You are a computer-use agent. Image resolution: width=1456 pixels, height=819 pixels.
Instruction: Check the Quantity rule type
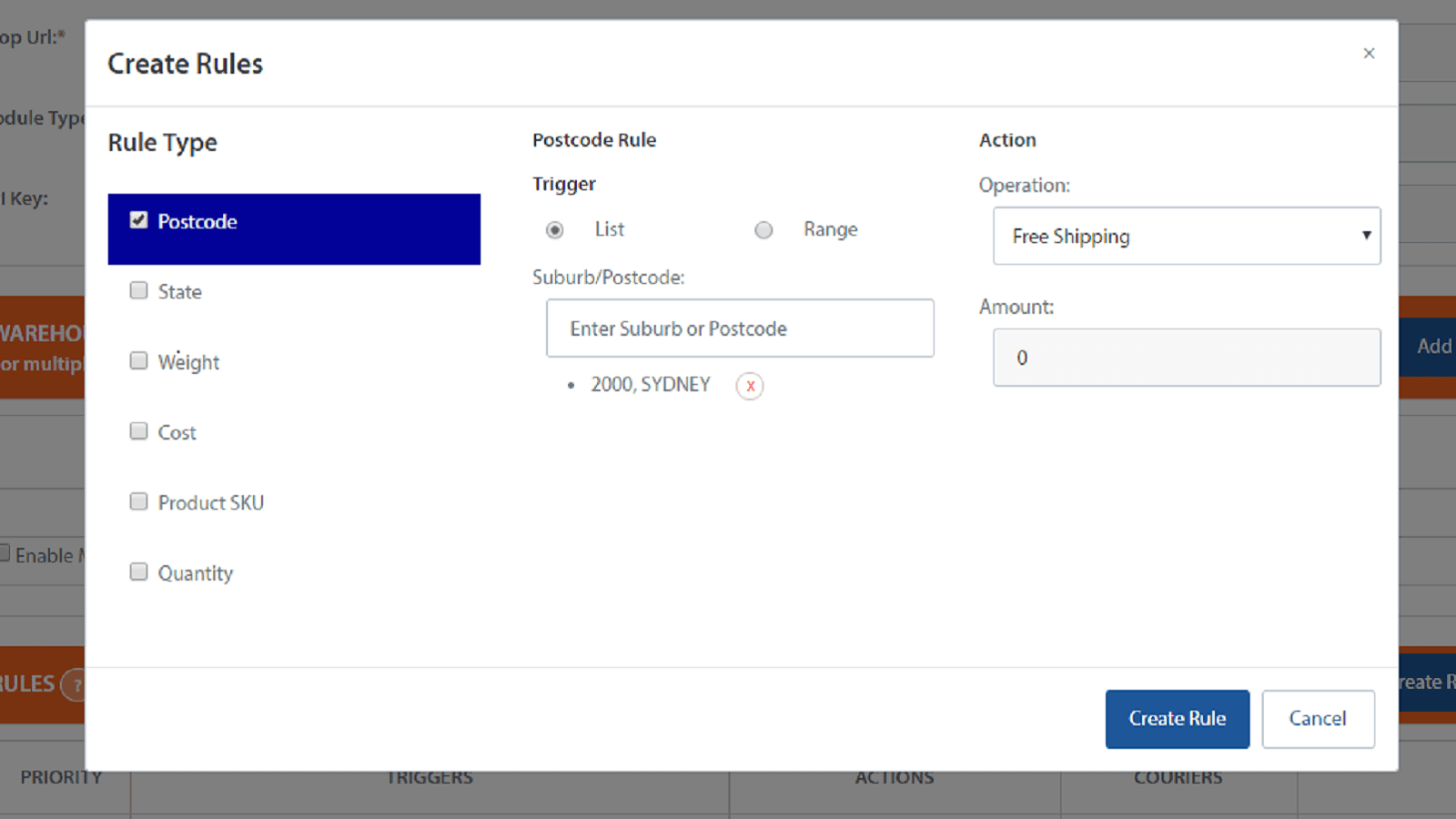[x=138, y=571]
